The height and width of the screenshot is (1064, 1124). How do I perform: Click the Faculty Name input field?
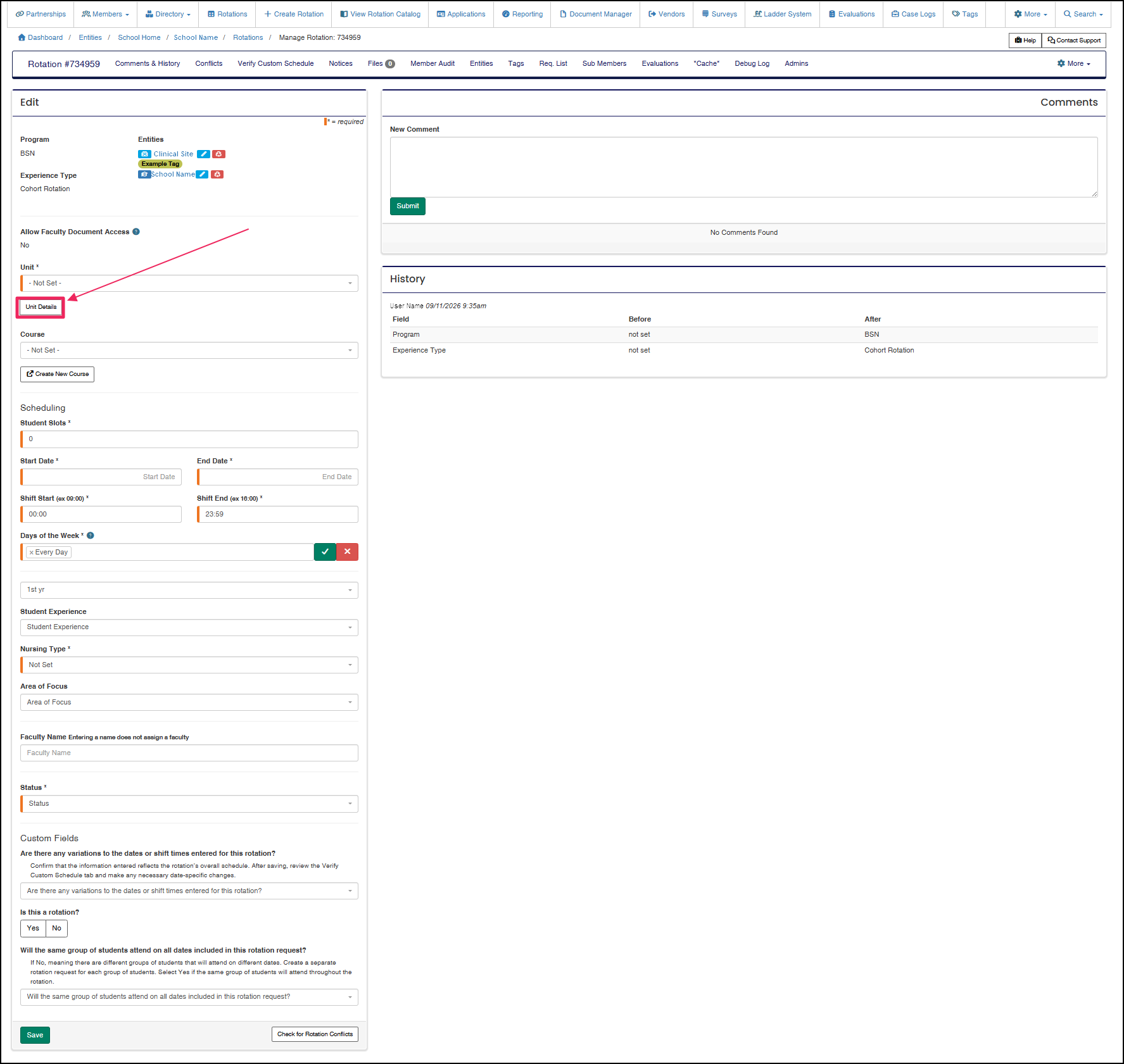pos(189,753)
